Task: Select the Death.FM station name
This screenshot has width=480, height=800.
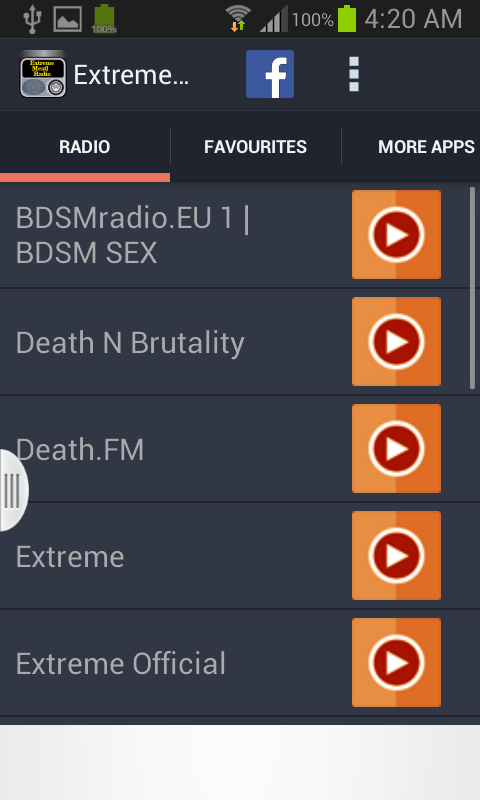Action: (x=80, y=449)
